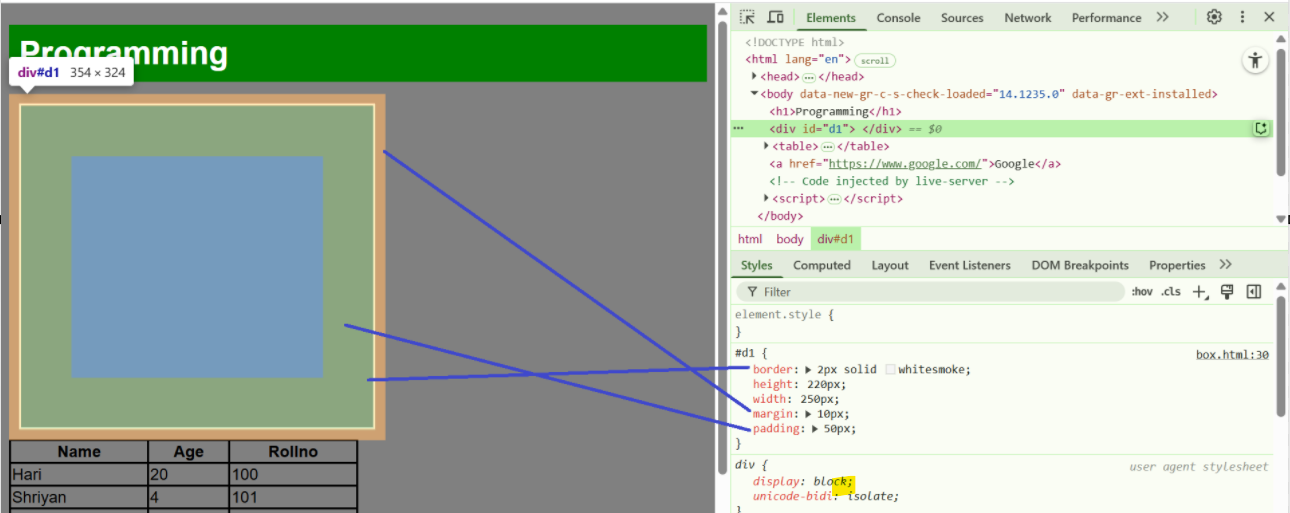Select the Elements tab

click(x=831, y=18)
